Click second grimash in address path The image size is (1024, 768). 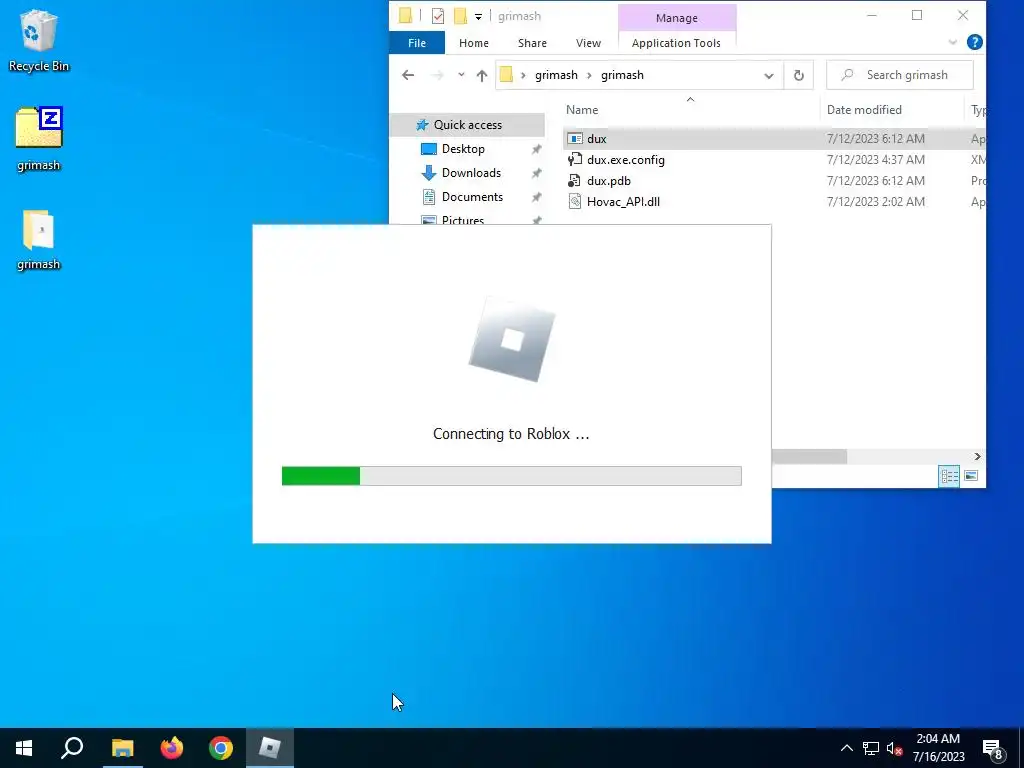622,75
